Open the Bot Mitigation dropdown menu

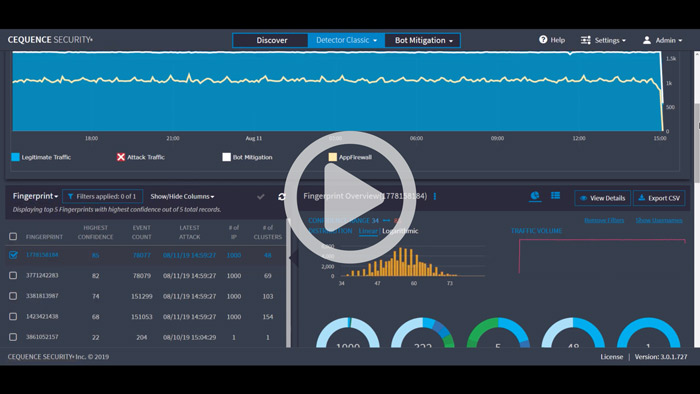423,40
